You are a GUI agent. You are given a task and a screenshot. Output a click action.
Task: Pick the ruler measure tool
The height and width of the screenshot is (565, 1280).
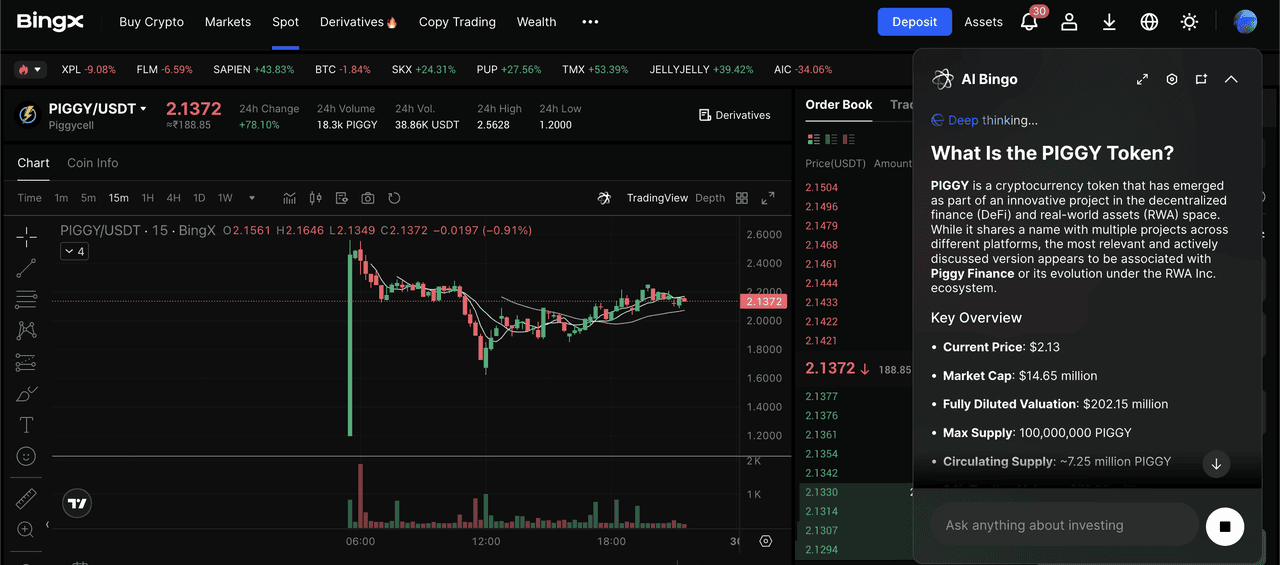click(26, 499)
